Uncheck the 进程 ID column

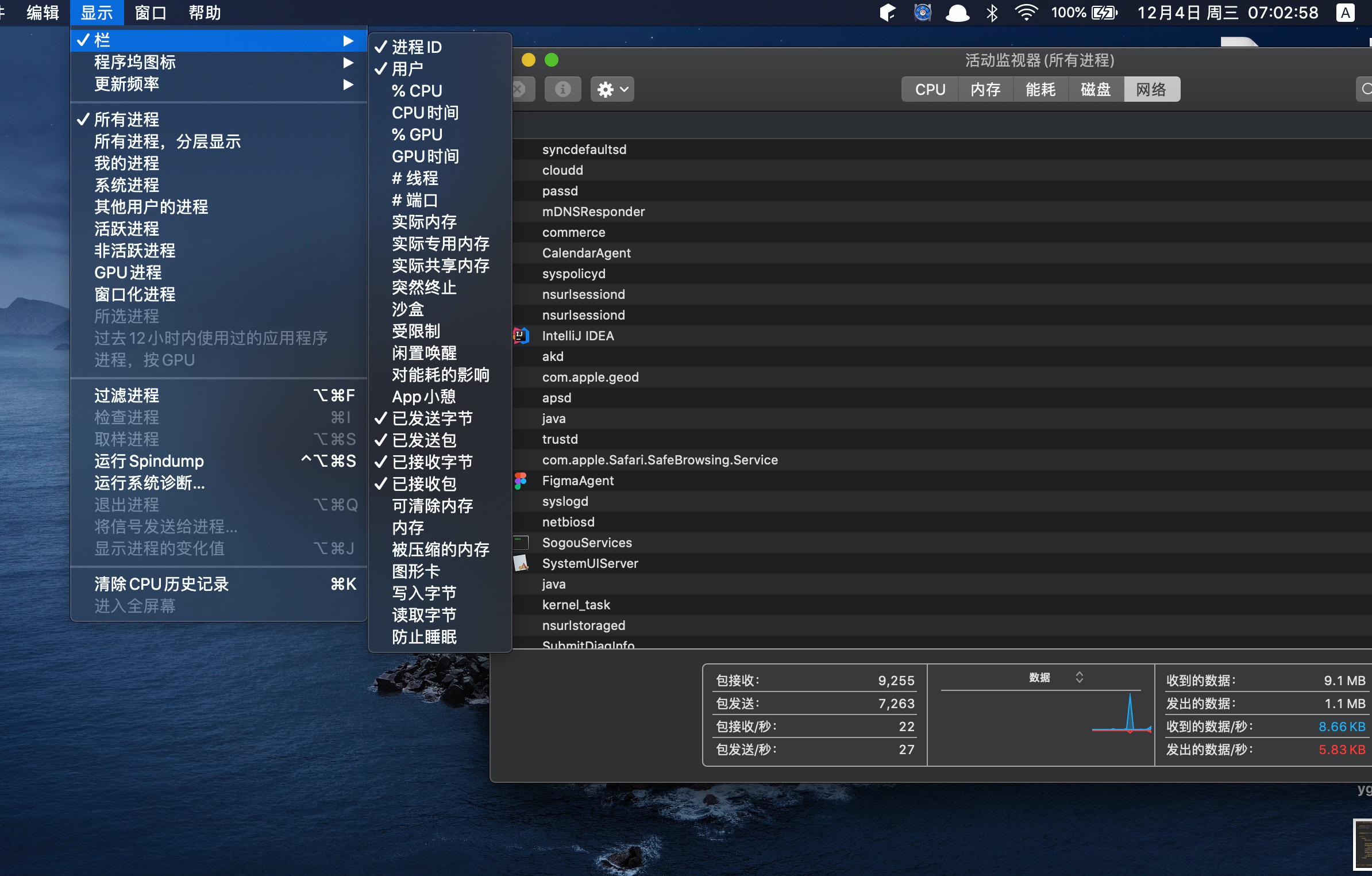pyautogui.click(x=417, y=47)
